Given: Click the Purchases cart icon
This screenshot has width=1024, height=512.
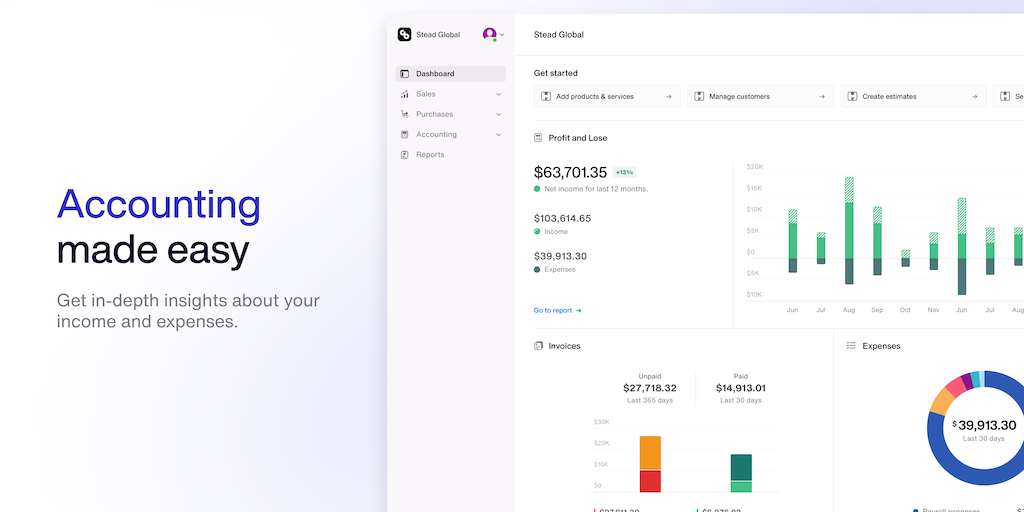Looking at the screenshot, I should click(x=404, y=114).
